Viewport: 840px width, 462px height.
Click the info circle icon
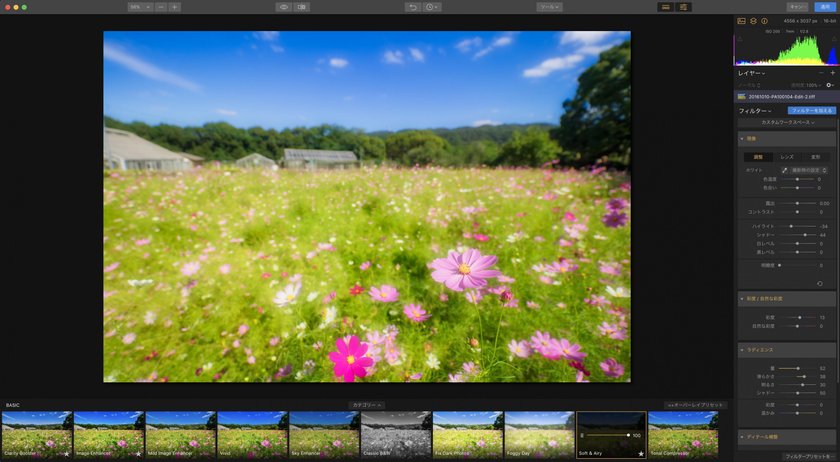(764, 21)
